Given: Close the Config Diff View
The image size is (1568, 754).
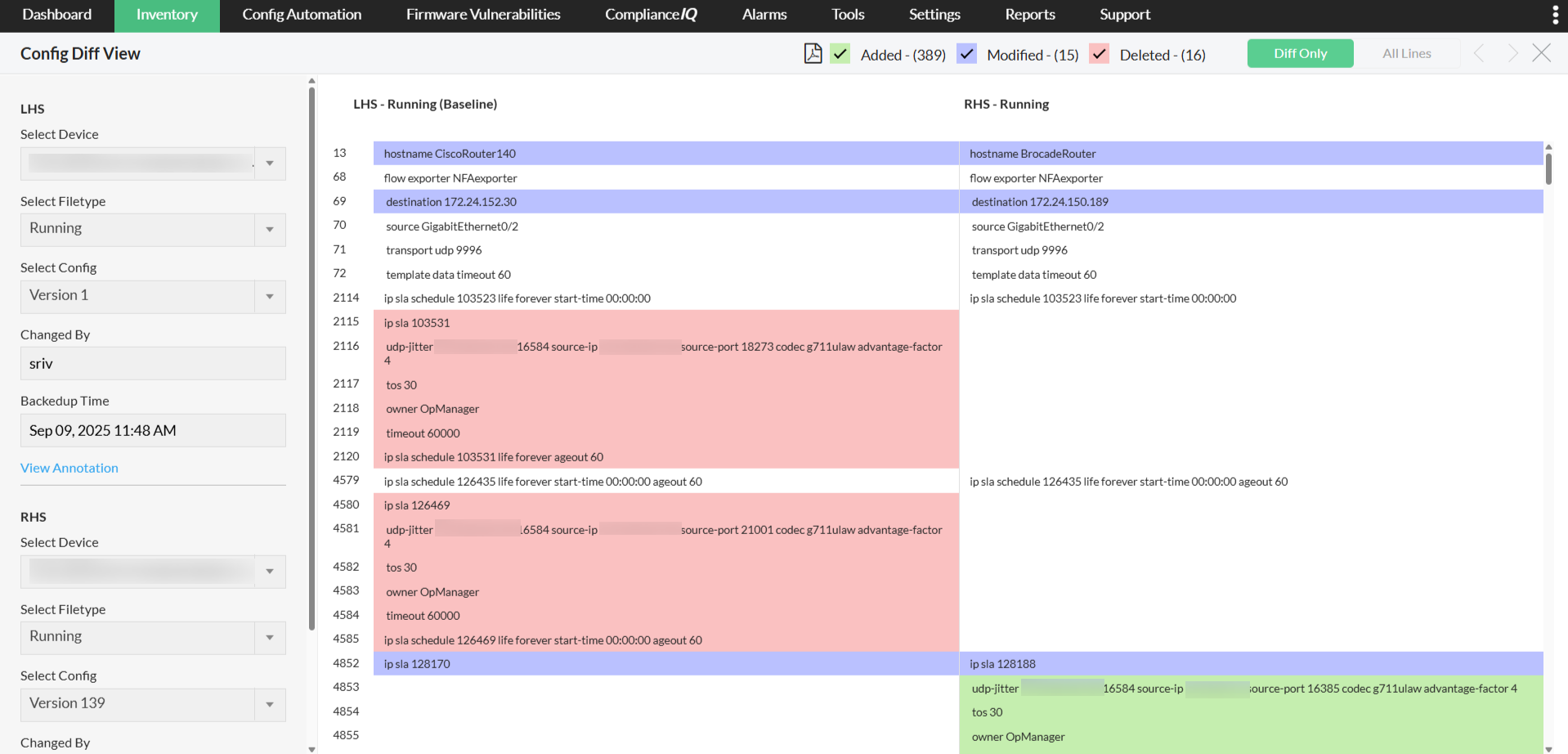Looking at the screenshot, I should pos(1541,54).
